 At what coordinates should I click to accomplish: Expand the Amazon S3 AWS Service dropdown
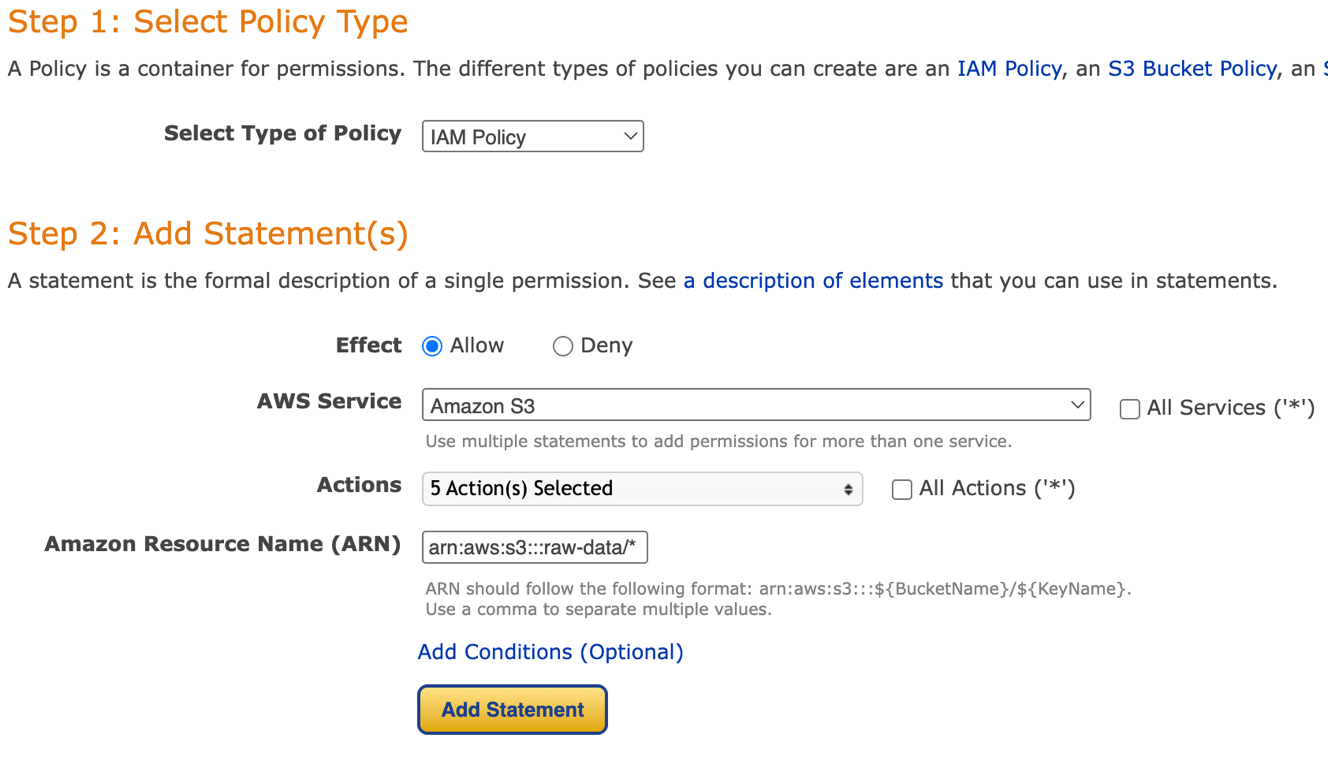click(756, 405)
